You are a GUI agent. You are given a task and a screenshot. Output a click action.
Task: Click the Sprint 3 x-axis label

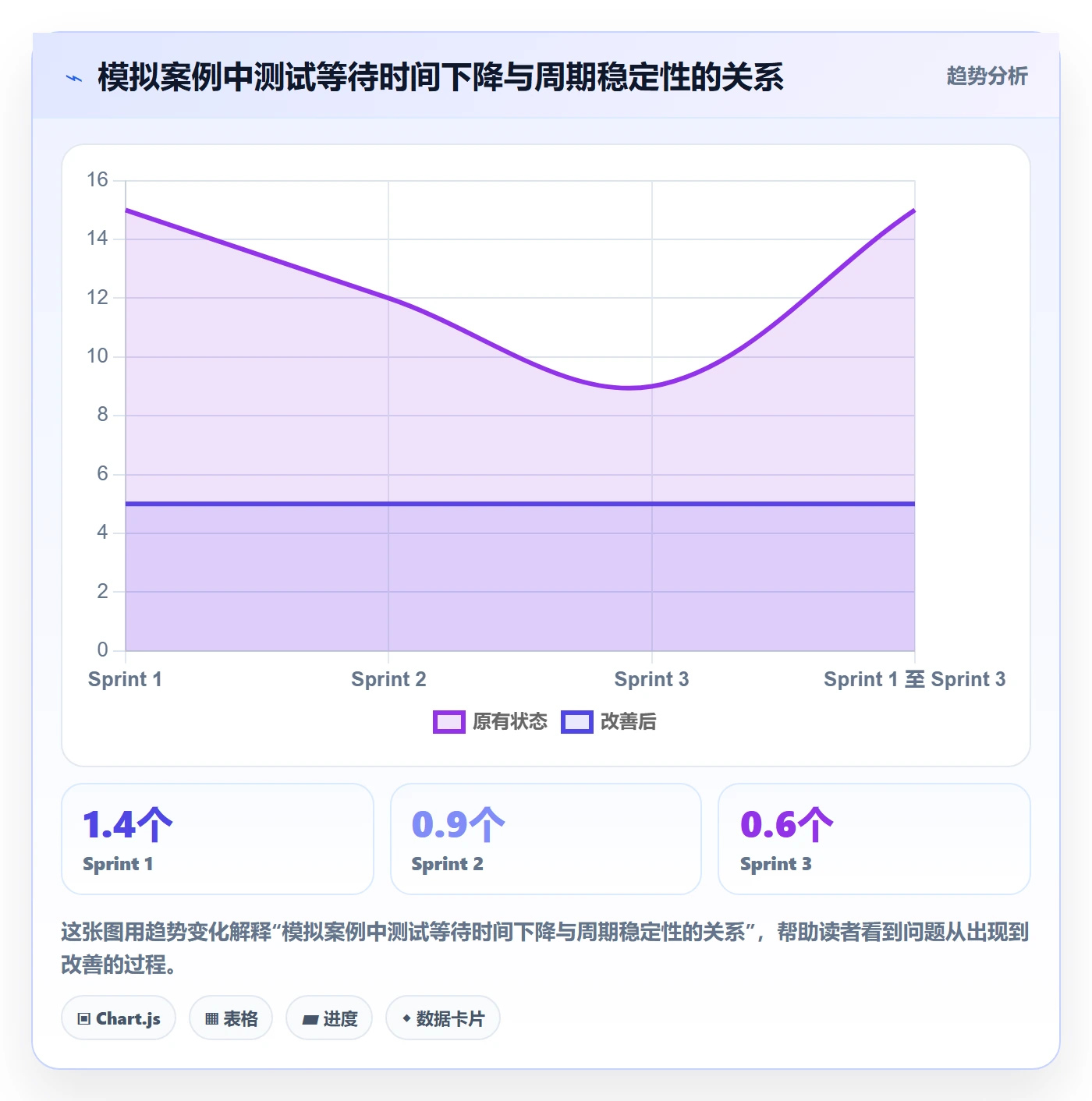point(651,679)
